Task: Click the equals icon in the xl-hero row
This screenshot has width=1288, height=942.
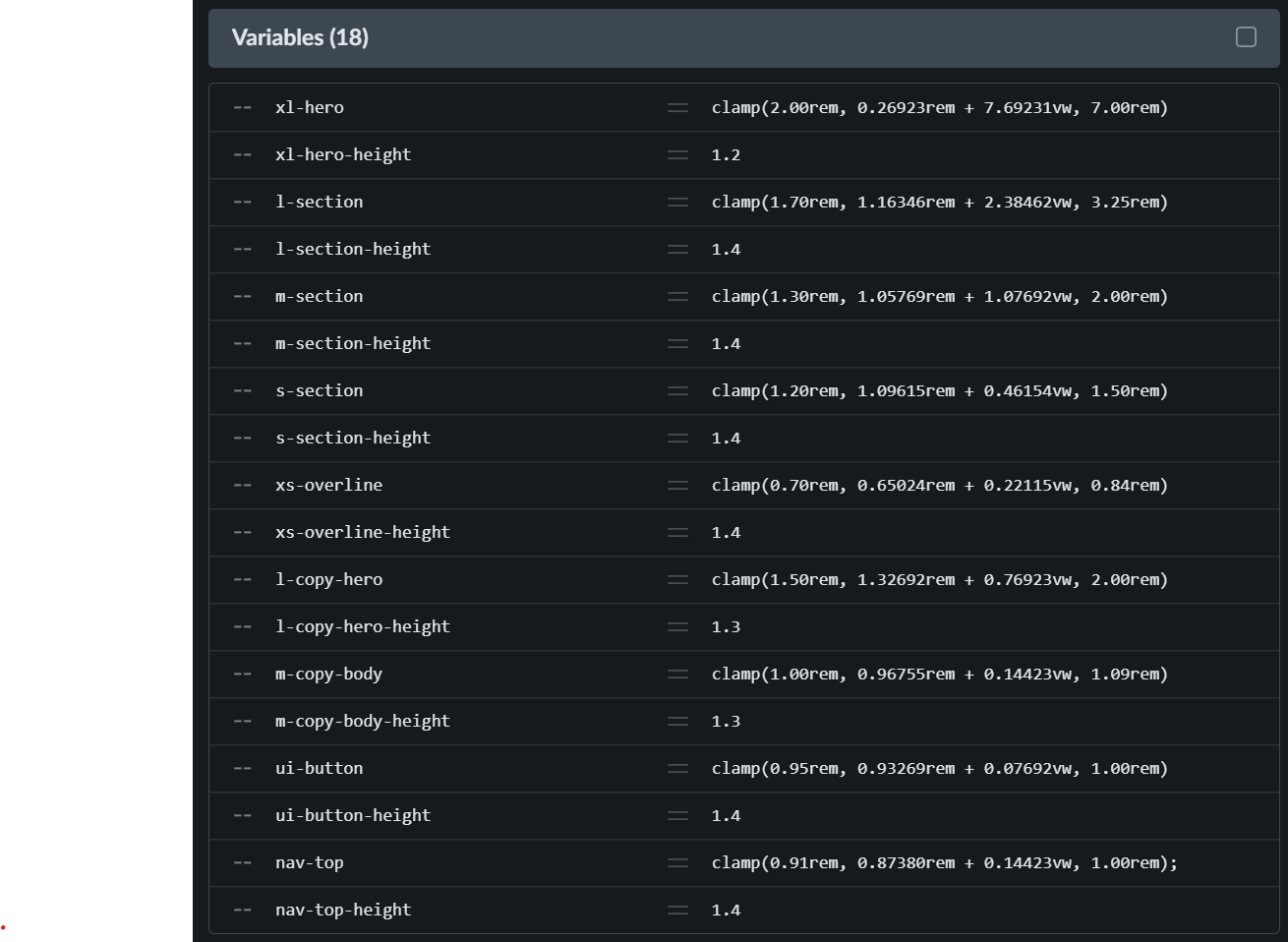Action: pos(677,108)
